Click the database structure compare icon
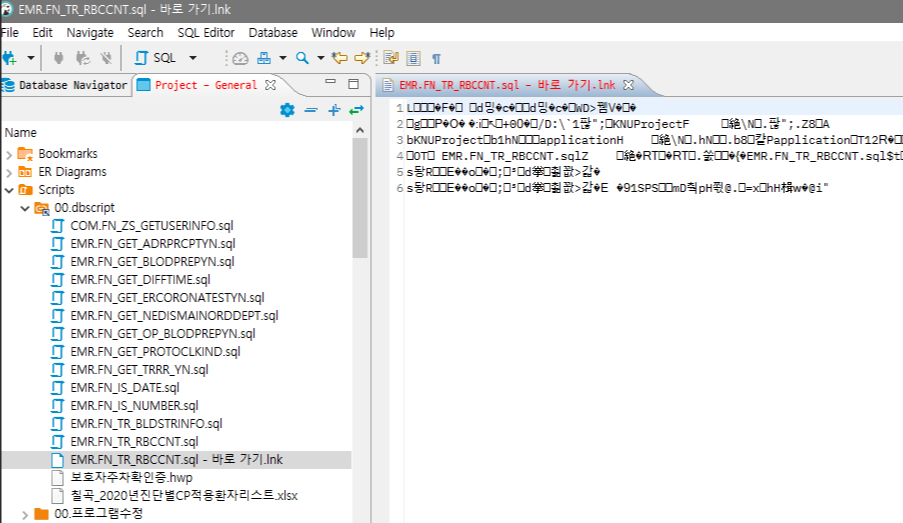The height and width of the screenshot is (523, 903). [x=264, y=58]
